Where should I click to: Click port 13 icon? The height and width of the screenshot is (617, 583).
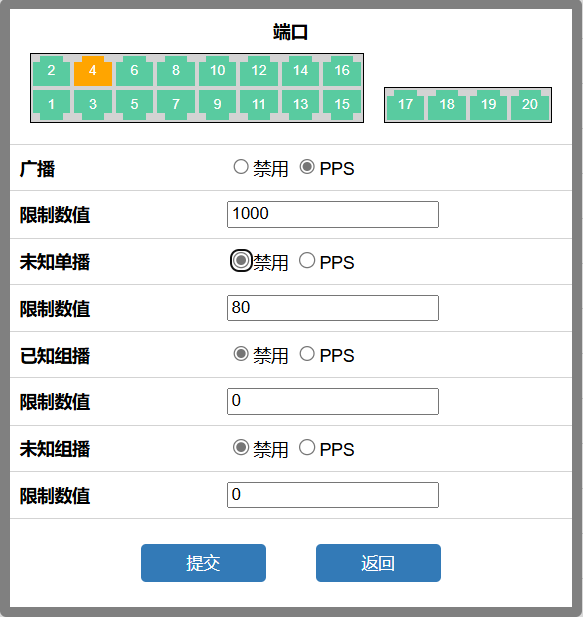click(301, 105)
